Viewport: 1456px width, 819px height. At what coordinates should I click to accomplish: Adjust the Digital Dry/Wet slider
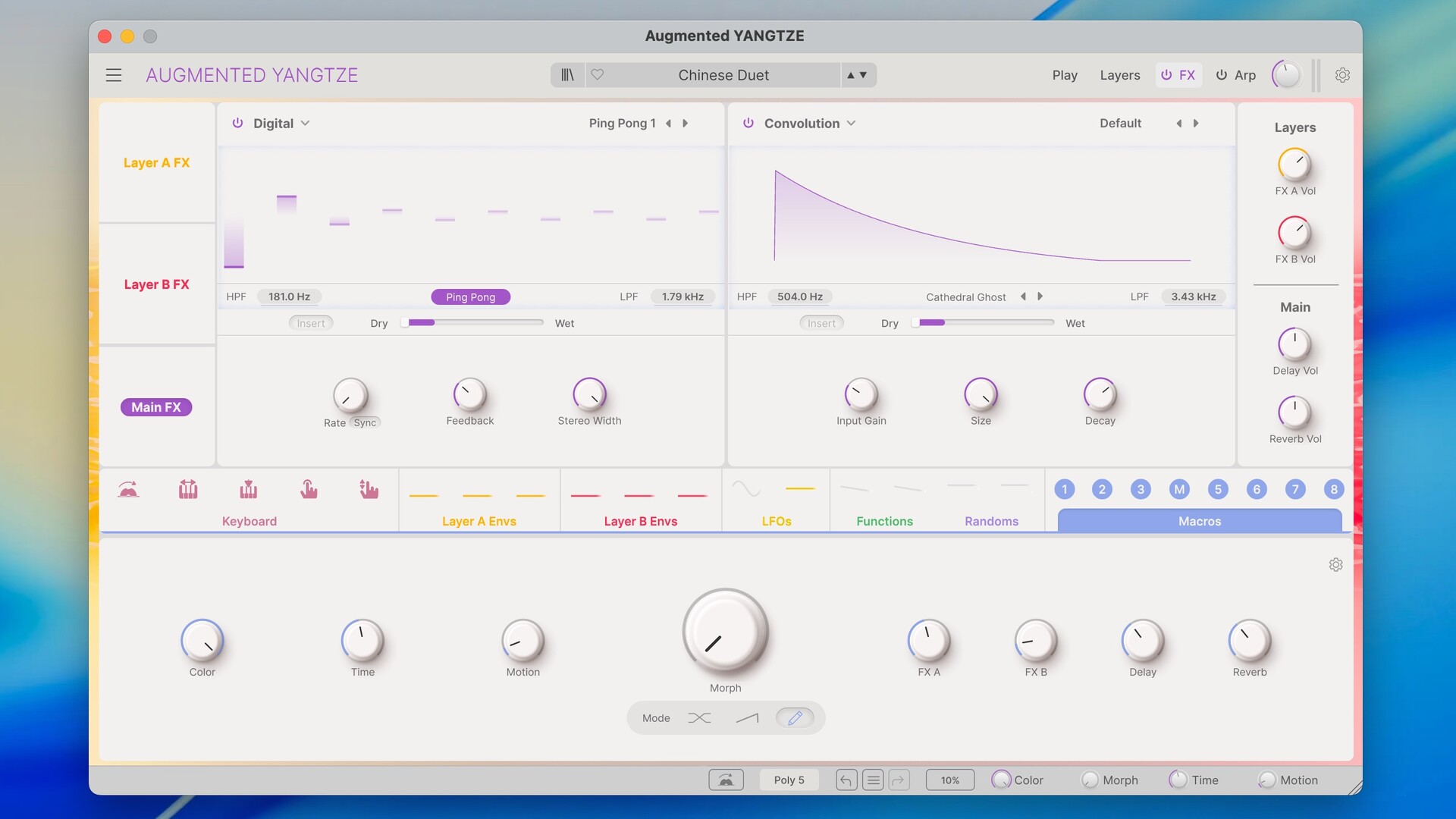point(472,323)
